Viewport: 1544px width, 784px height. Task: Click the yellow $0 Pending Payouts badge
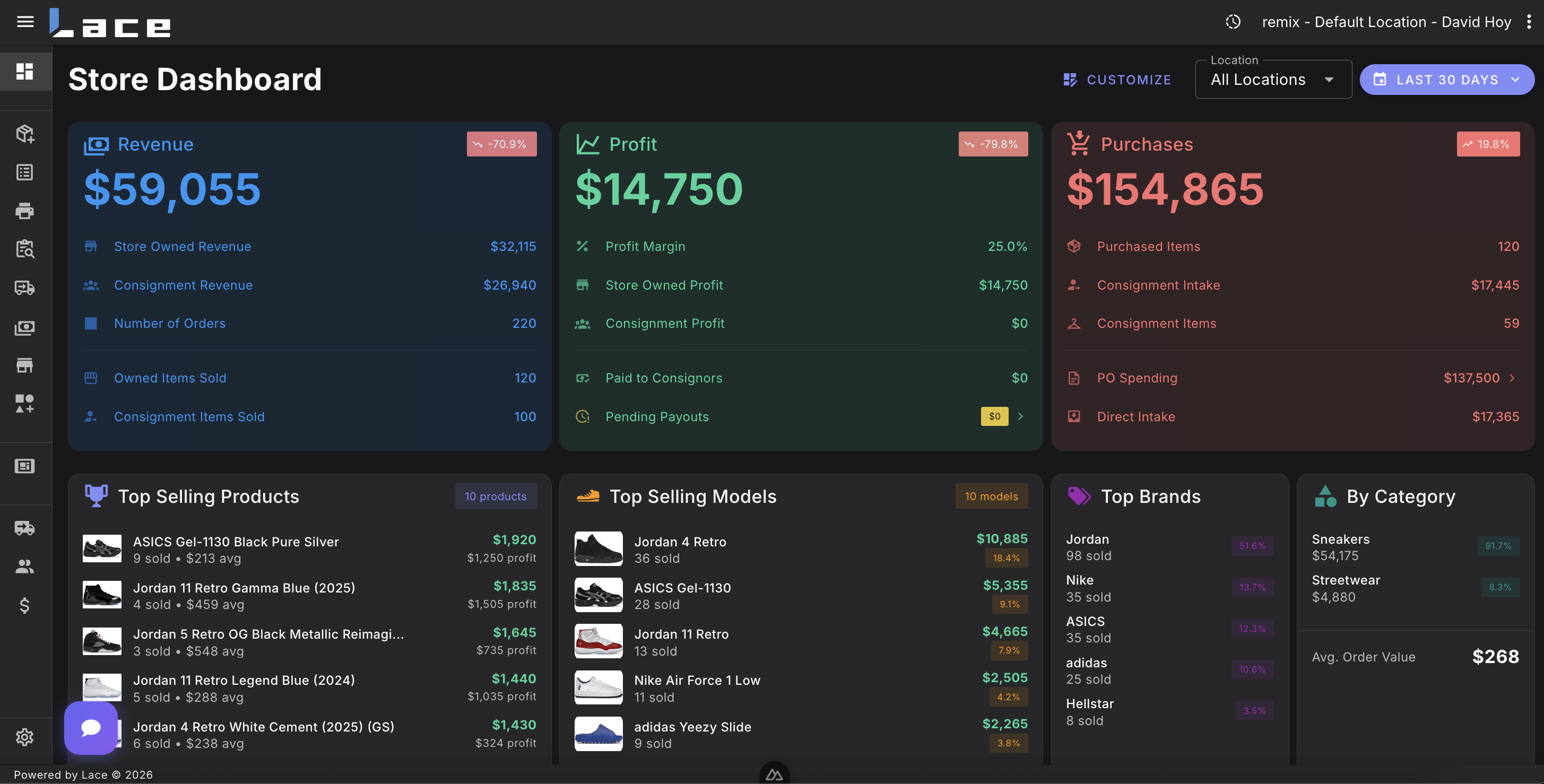pyautogui.click(x=994, y=416)
